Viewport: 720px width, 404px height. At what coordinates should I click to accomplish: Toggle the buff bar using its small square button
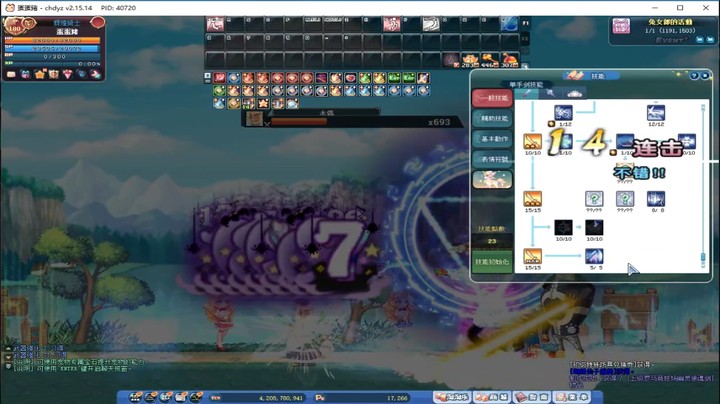coord(207,76)
